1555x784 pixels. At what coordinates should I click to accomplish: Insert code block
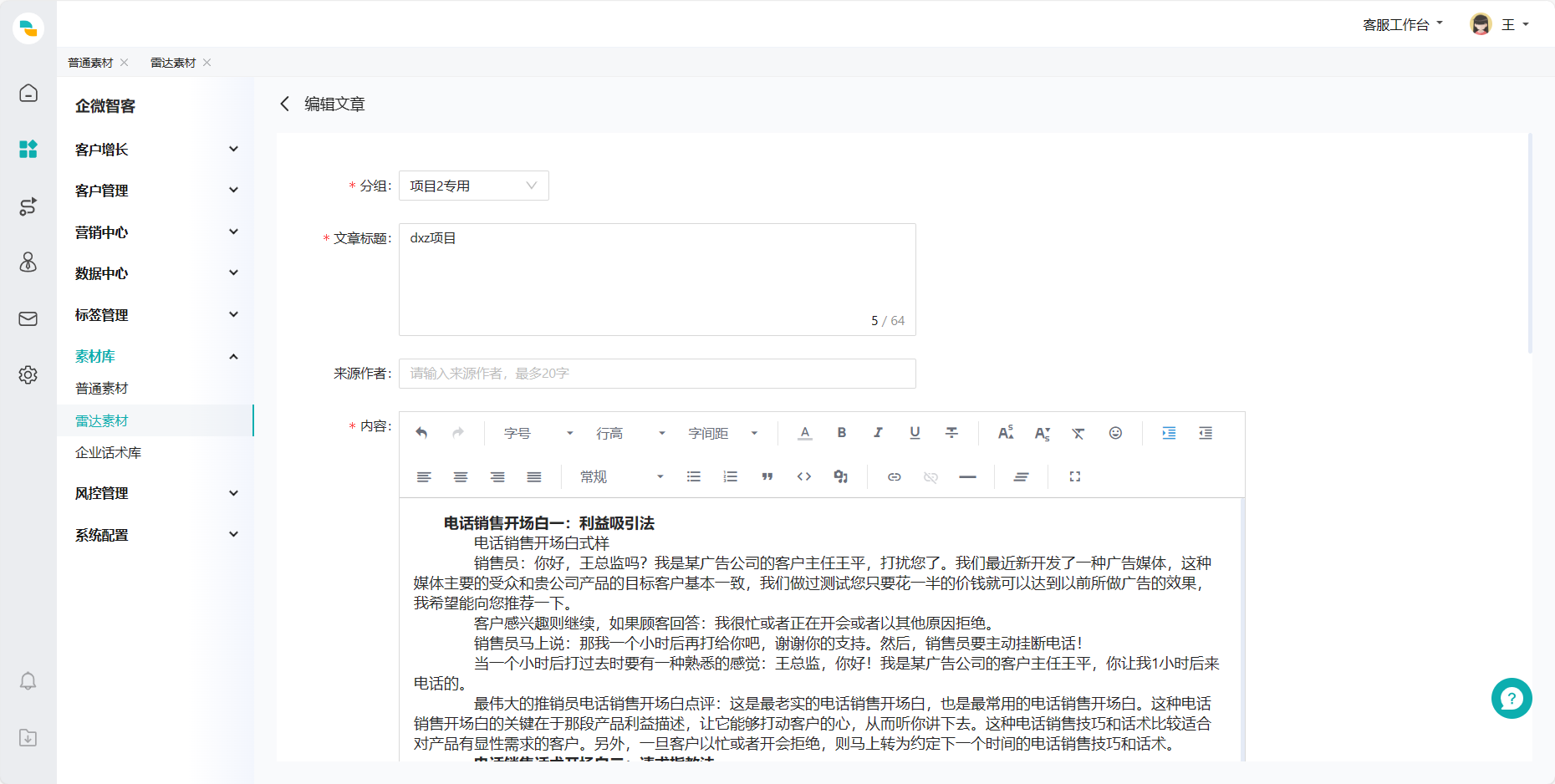click(804, 476)
